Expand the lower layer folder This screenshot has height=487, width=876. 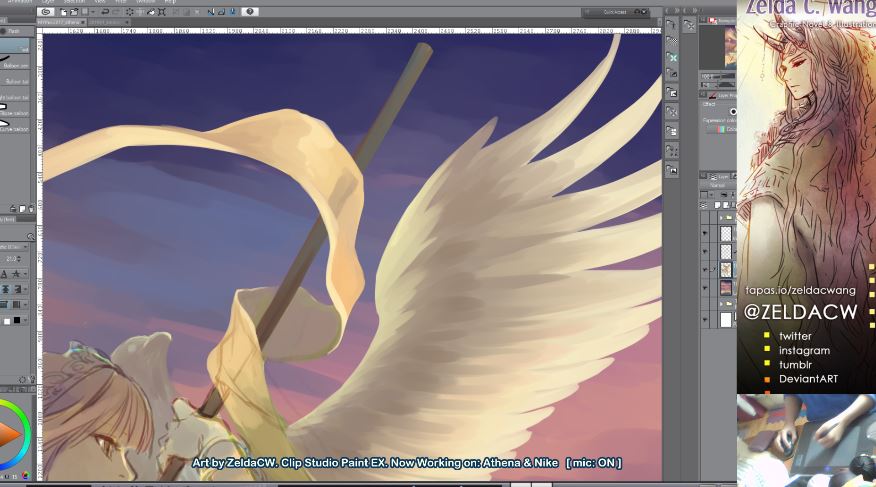(722, 304)
